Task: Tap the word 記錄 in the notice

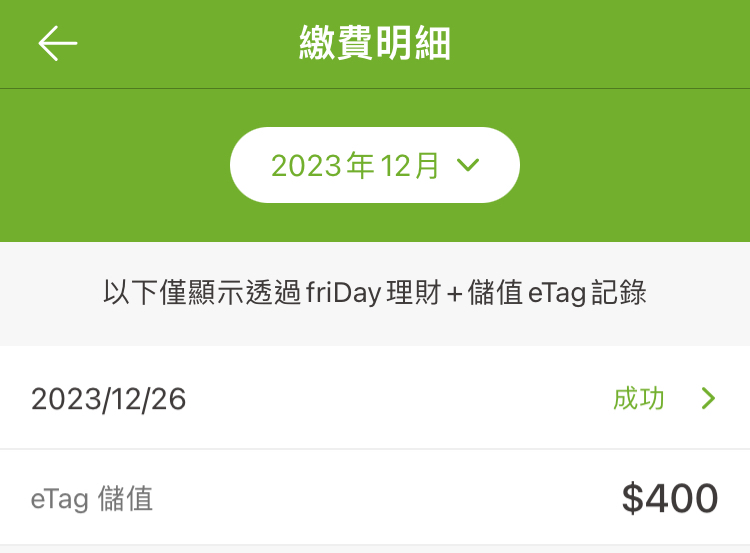Action: point(620,293)
